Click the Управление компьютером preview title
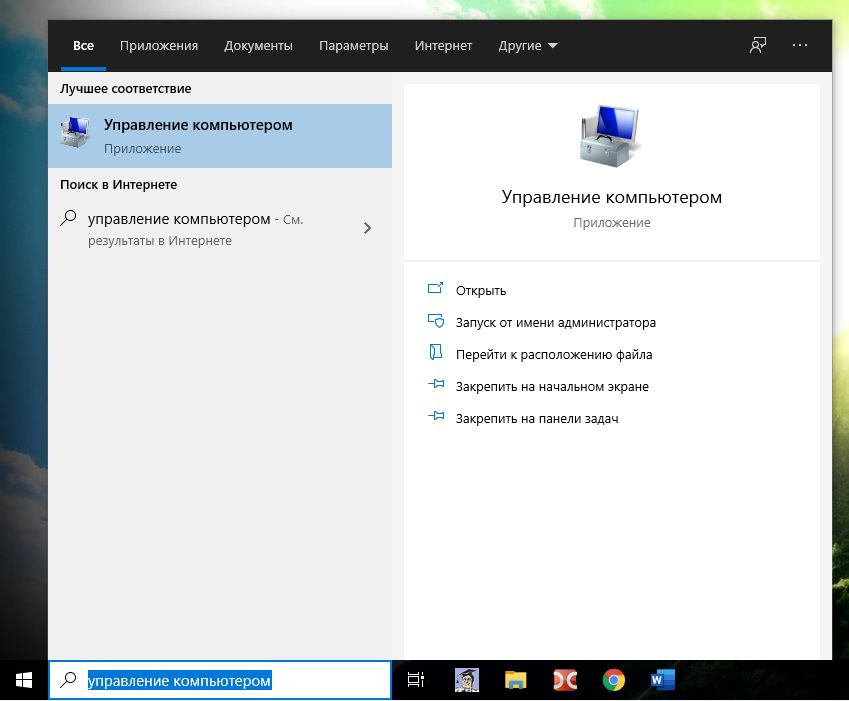The width and height of the screenshot is (849, 701). click(x=611, y=197)
